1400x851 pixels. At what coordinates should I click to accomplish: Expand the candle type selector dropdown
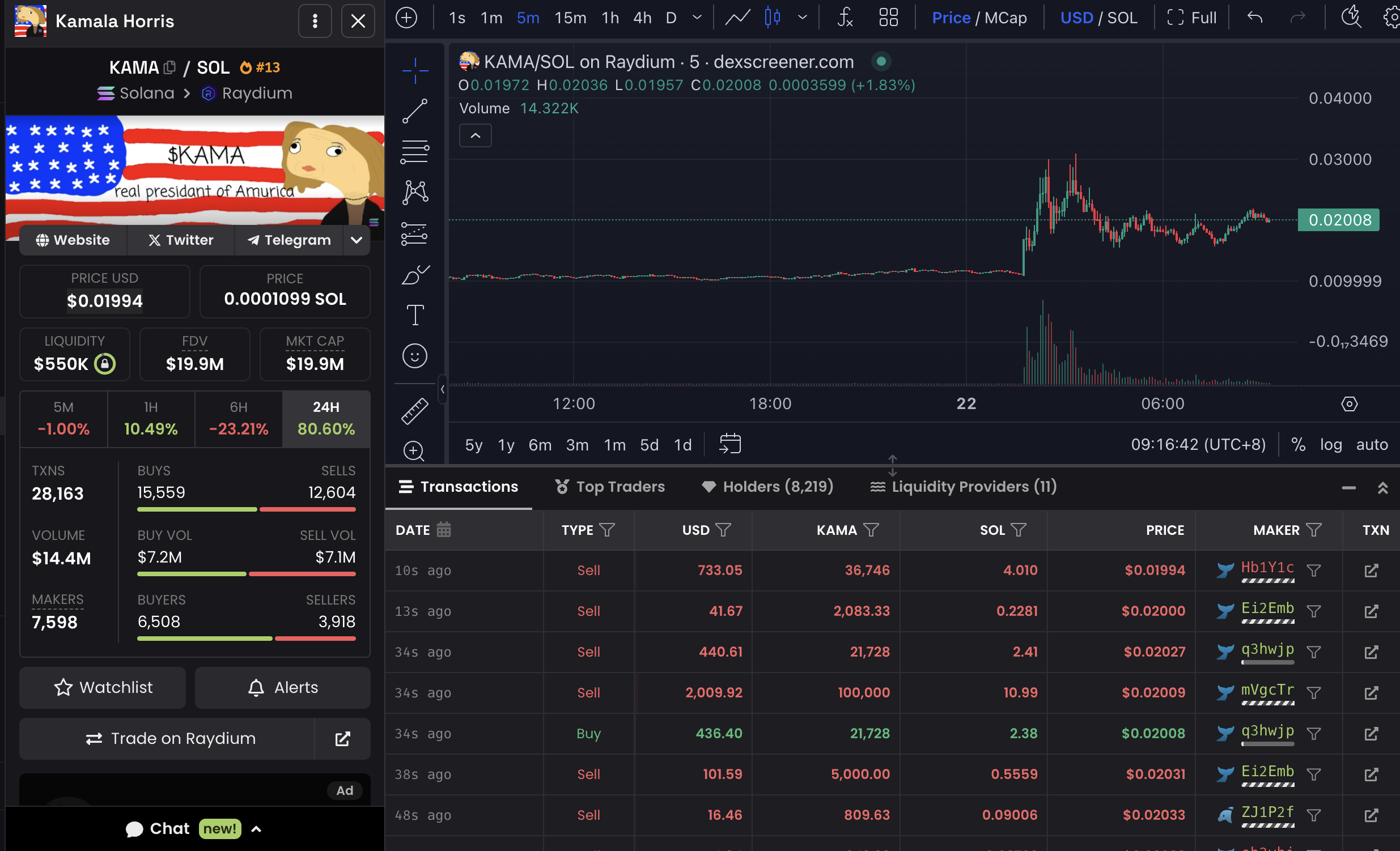click(803, 17)
